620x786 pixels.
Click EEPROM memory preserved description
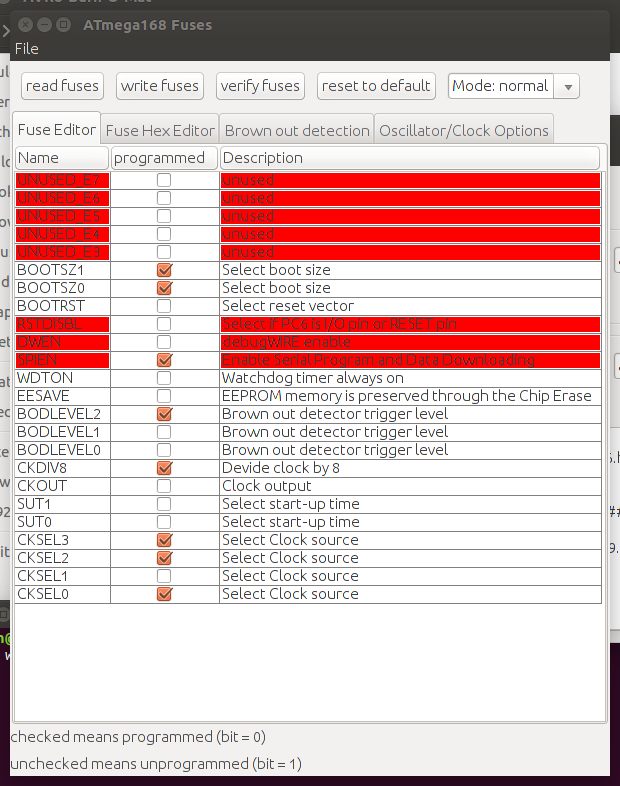[406, 396]
